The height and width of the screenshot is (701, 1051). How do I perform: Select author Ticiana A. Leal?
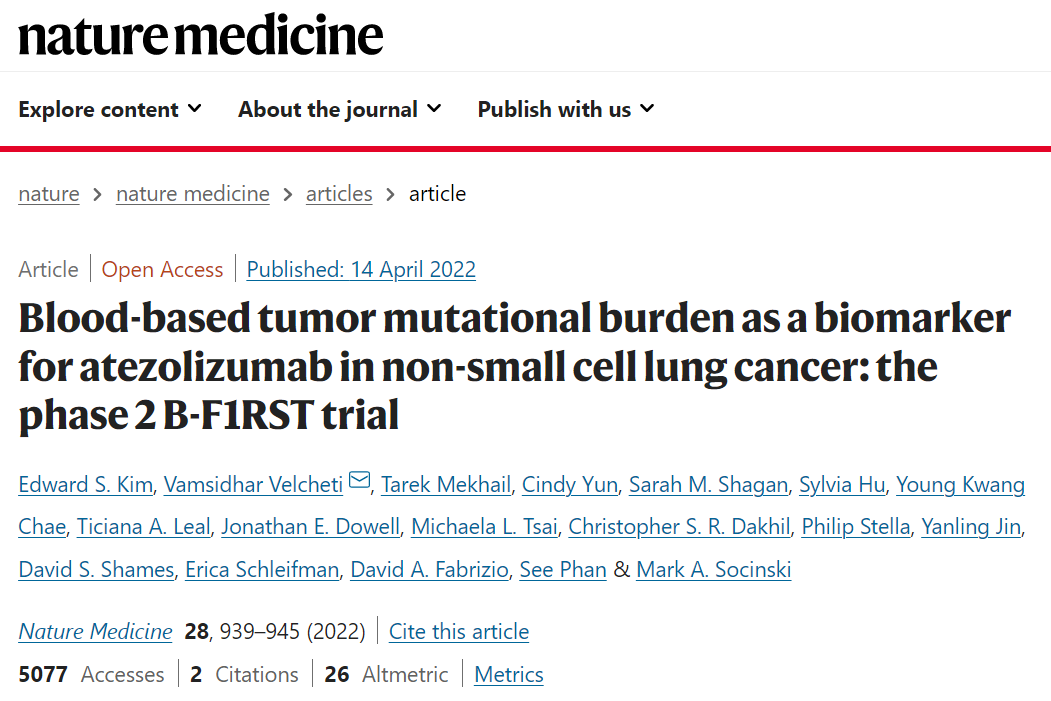click(143, 527)
